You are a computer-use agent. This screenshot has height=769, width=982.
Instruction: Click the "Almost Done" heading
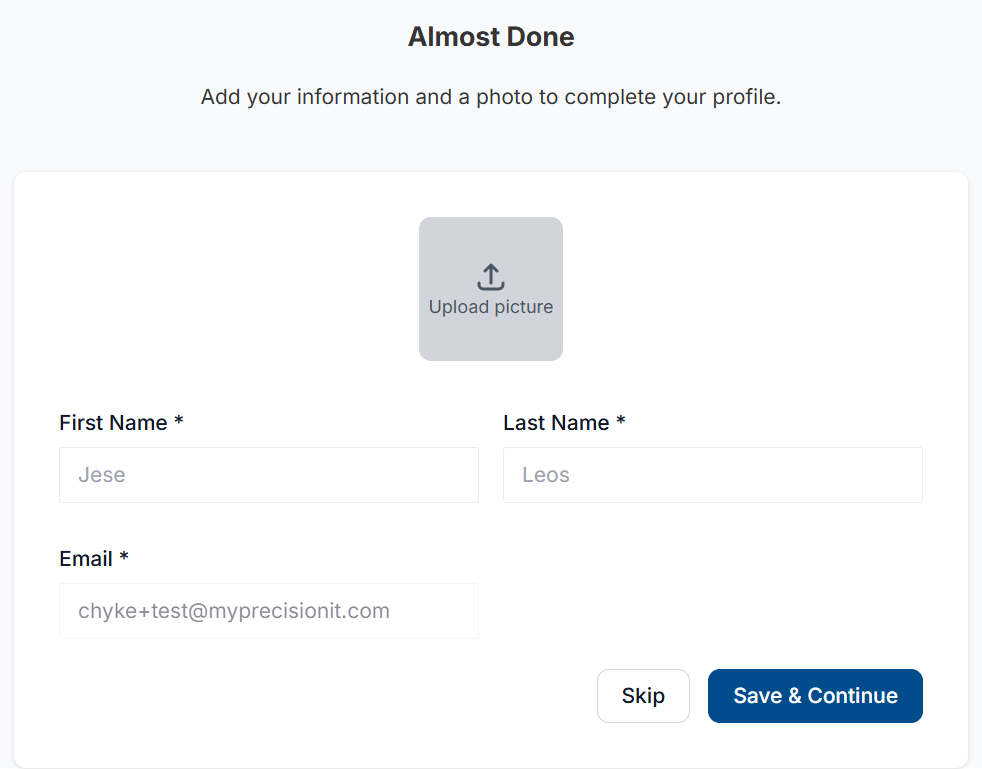pyautogui.click(x=491, y=36)
